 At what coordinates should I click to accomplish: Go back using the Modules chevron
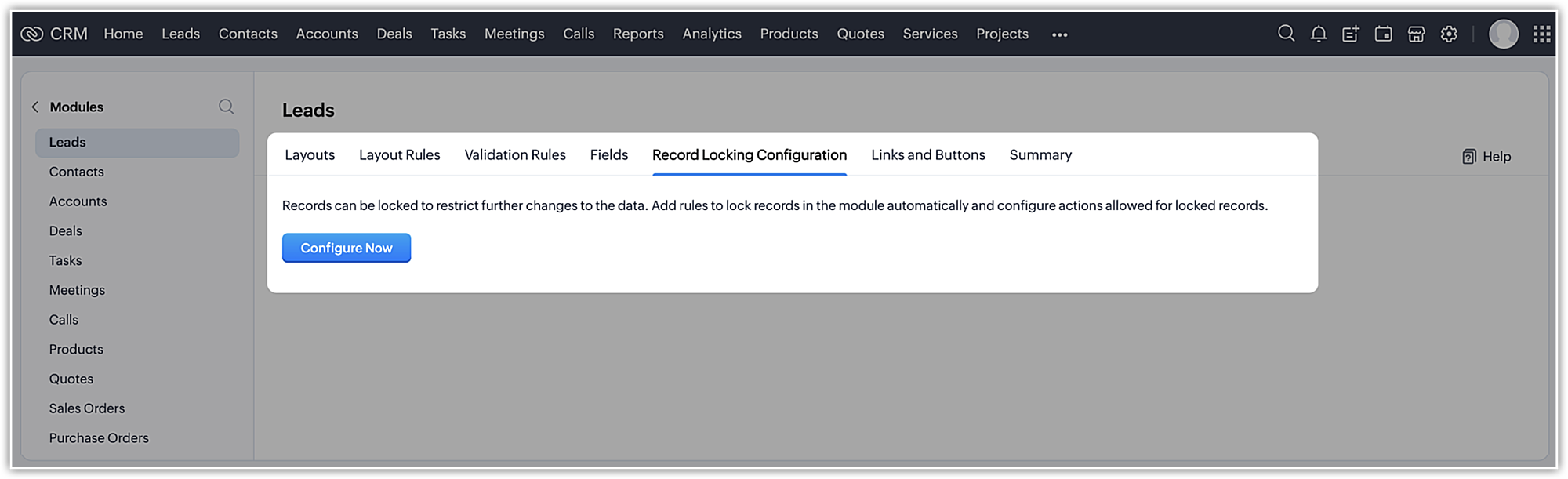(x=35, y=107)
